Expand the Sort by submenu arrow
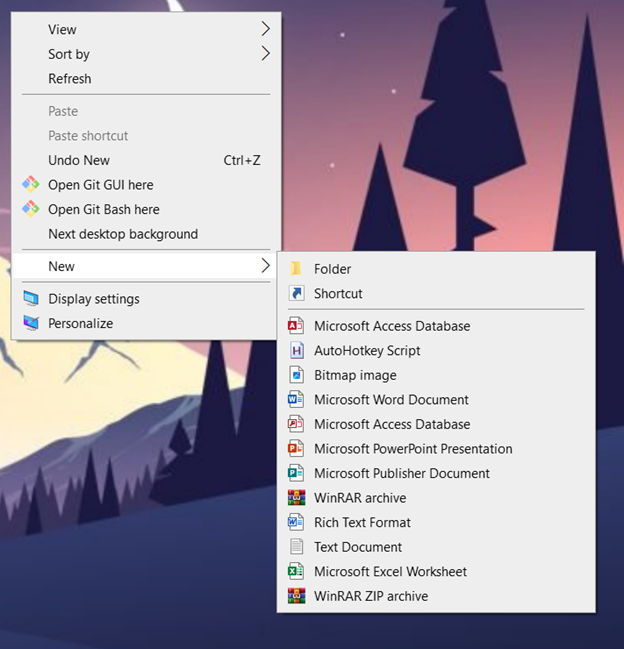 (x=266, y=53)
